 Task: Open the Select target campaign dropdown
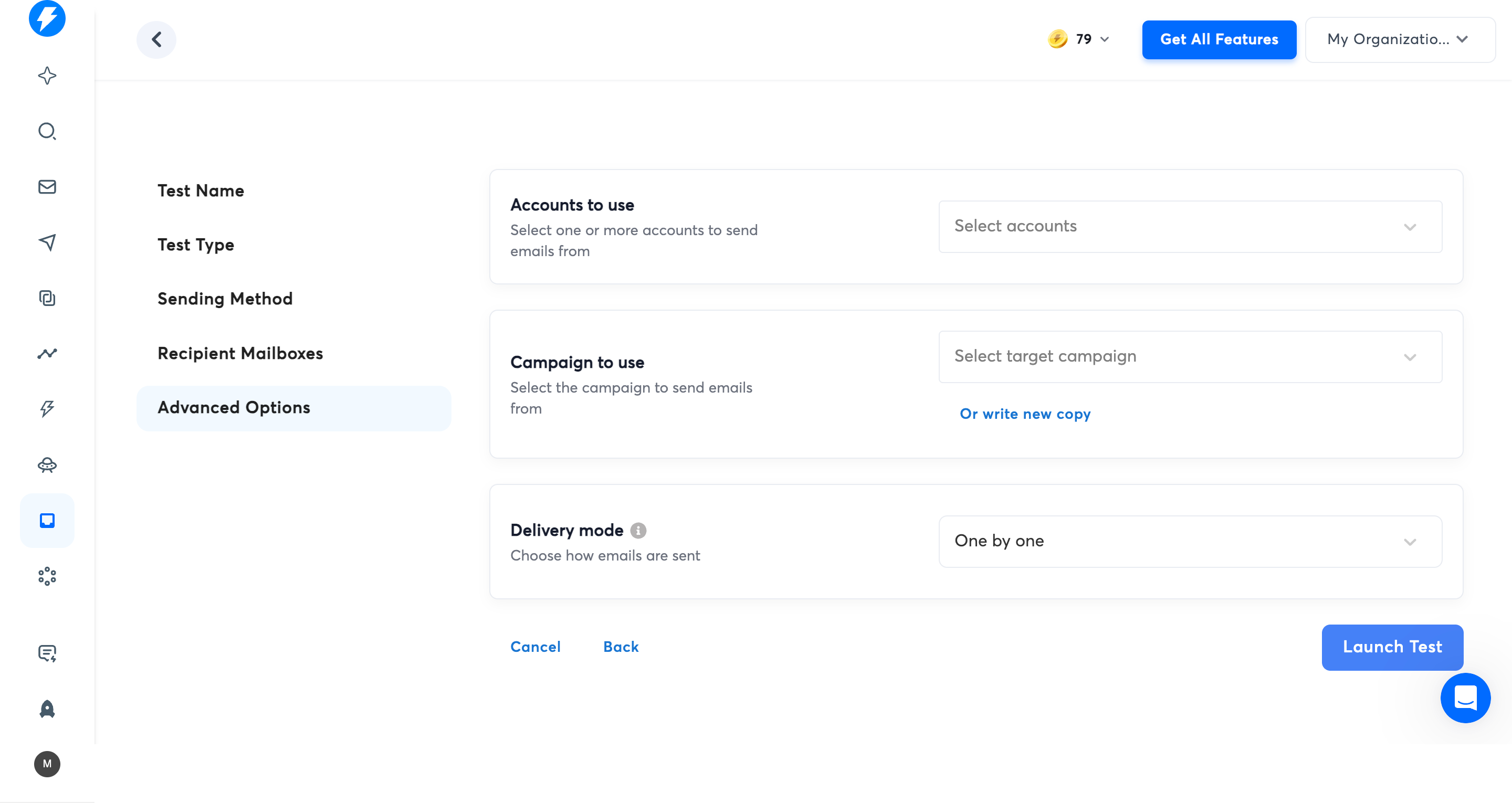(x=1189, y=356)
